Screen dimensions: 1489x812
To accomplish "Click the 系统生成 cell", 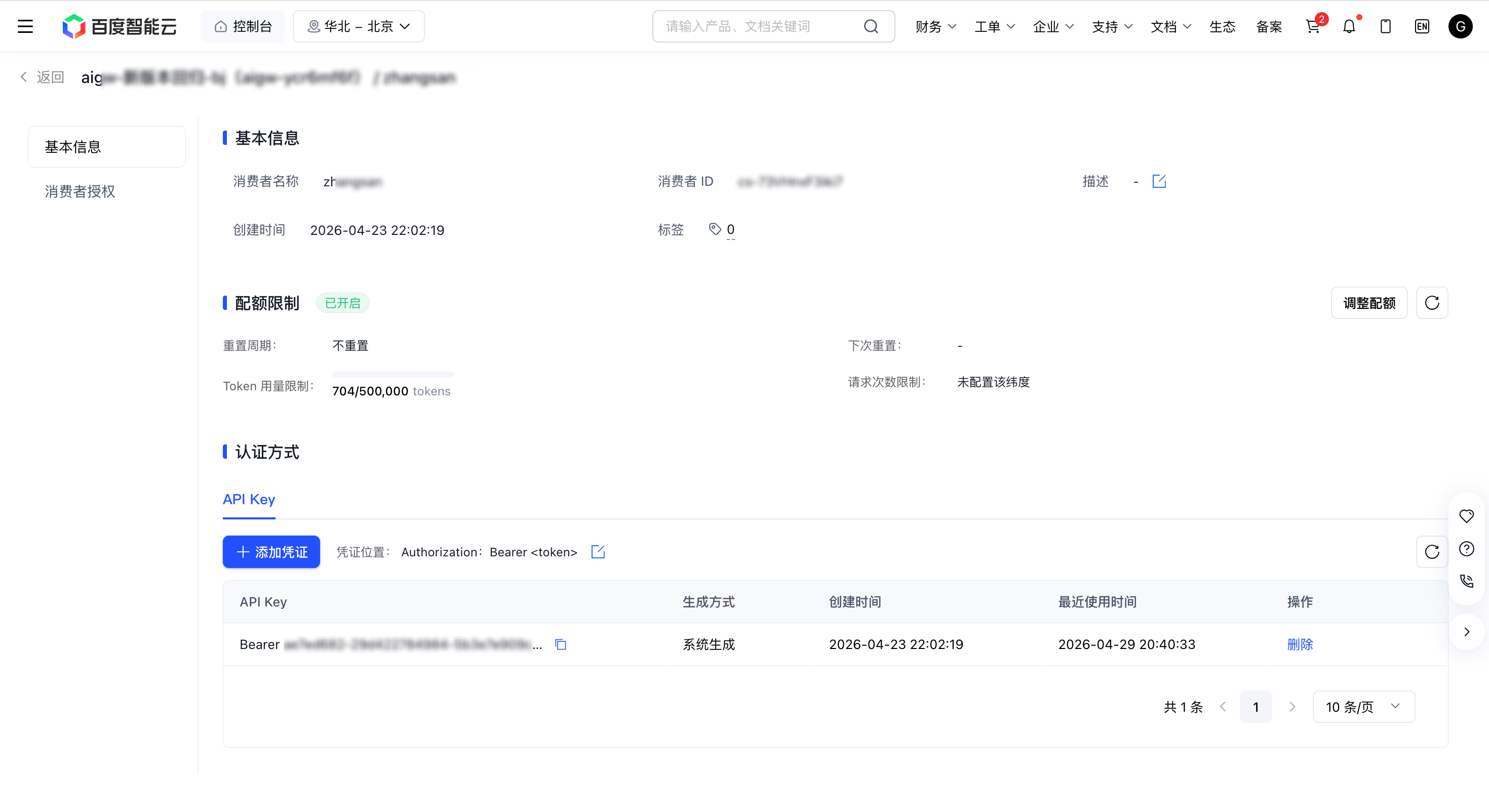I will (x=709, y=644).
